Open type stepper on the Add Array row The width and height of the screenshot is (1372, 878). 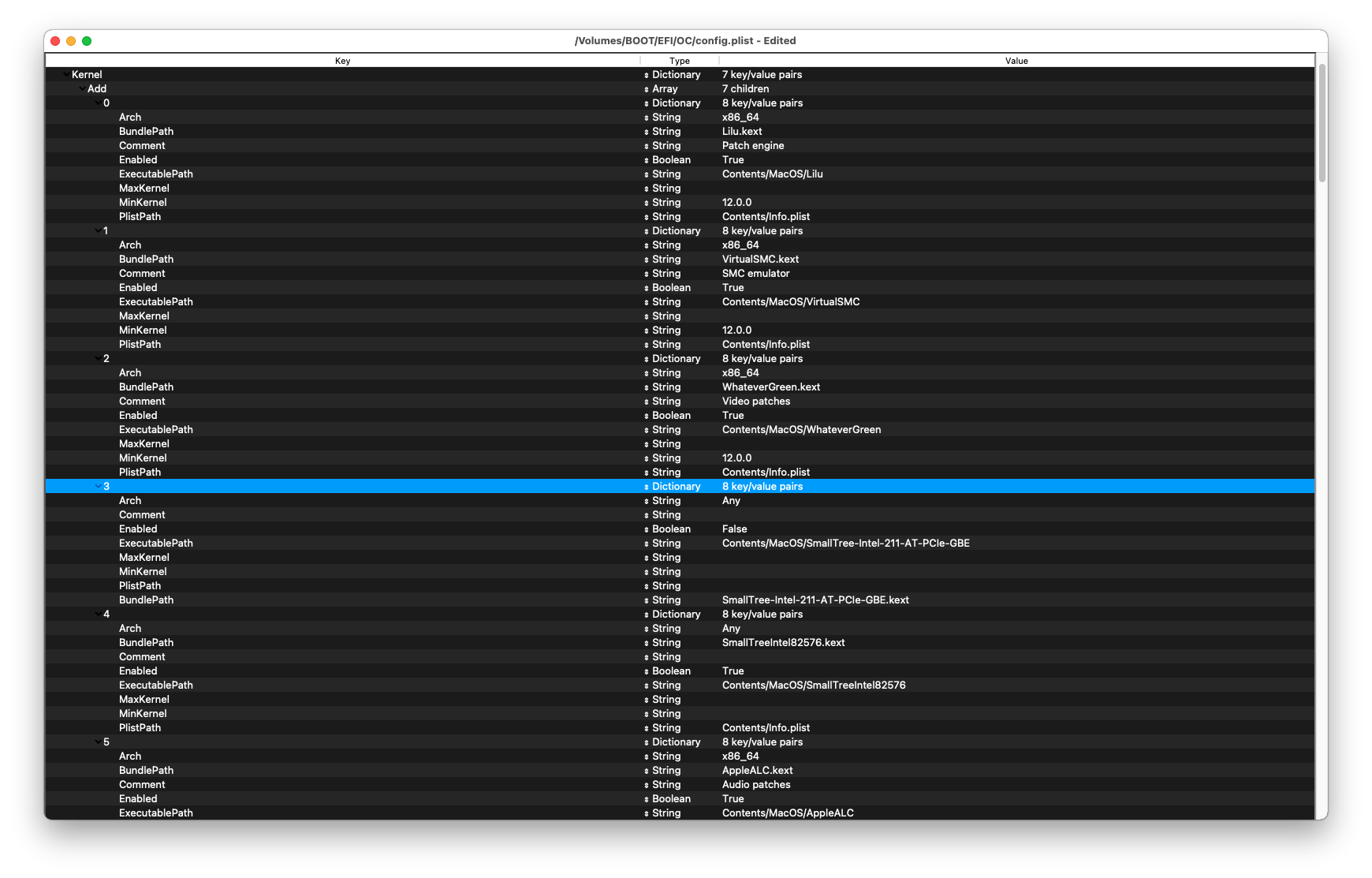[x=647, y=89]
